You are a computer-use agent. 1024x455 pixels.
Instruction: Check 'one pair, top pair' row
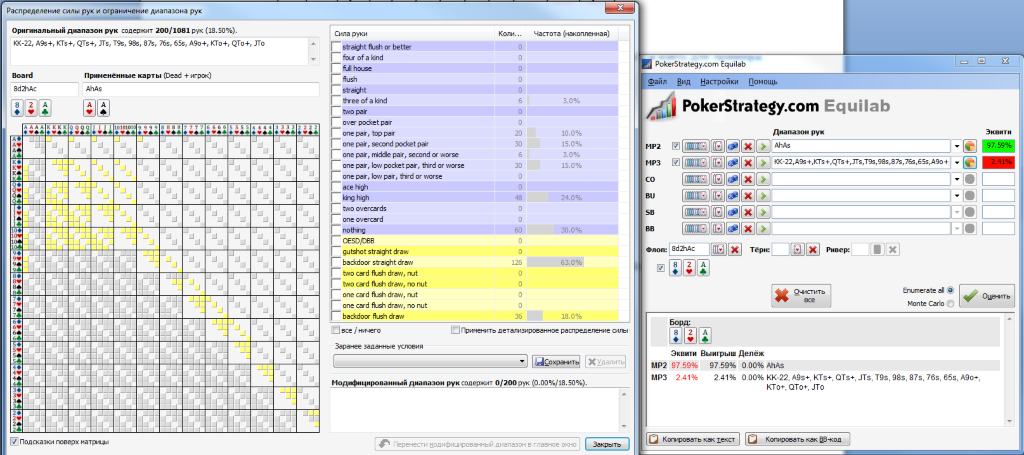[336, 133]
